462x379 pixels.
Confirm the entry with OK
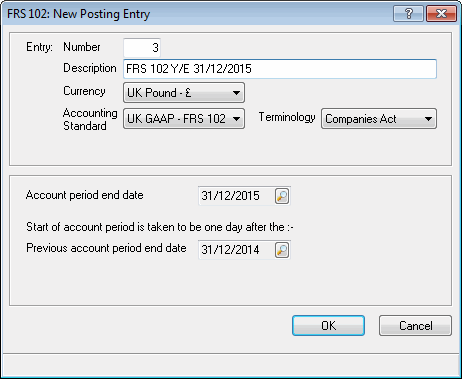coord(328,325)
